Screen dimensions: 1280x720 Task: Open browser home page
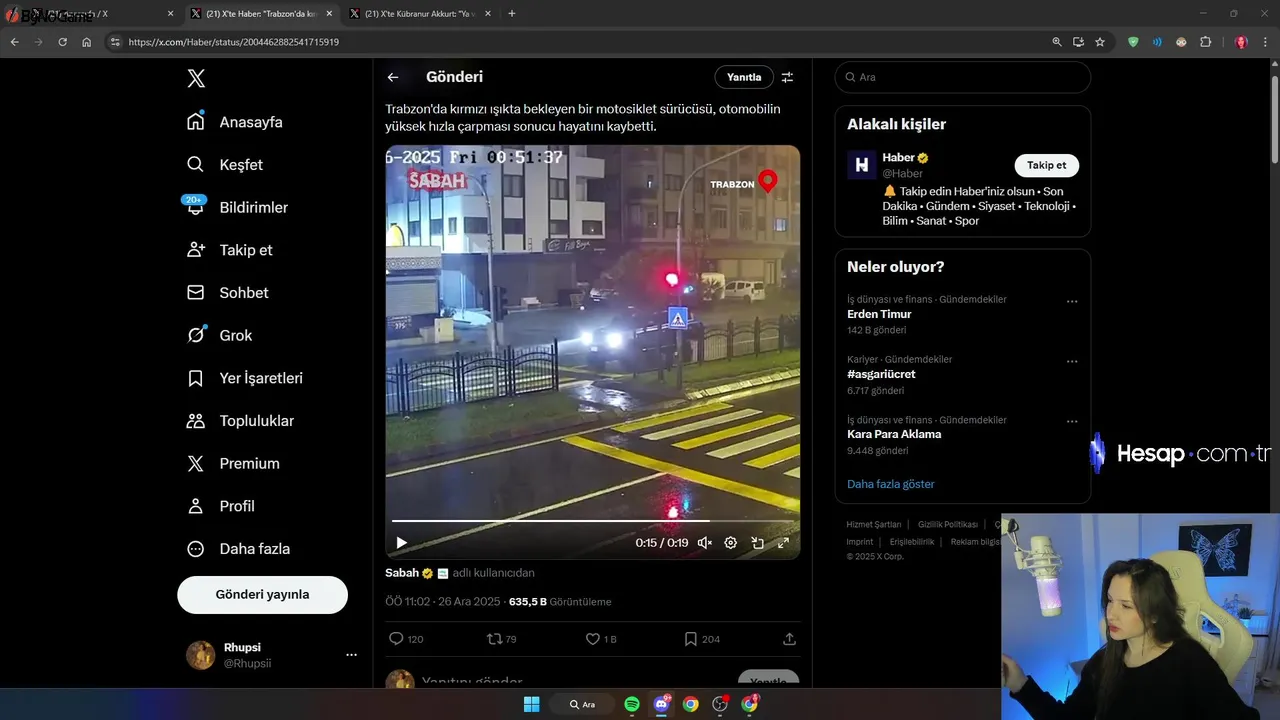coord(87,42)
